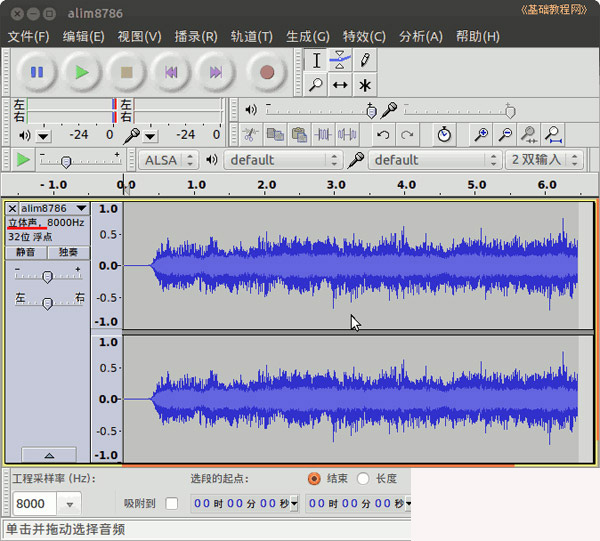Click the input meter microphone icon
This screenshot has width=600, height=541.
[x=132, y=135]
